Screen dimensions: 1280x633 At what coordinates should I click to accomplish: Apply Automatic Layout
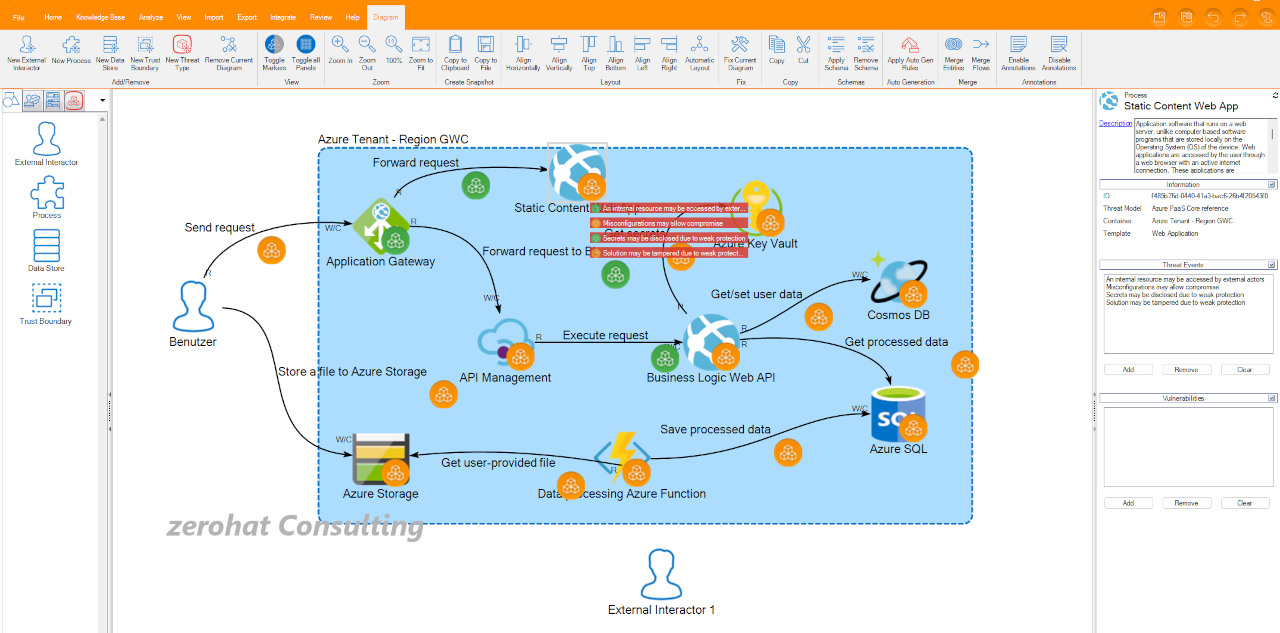[700, 52]
